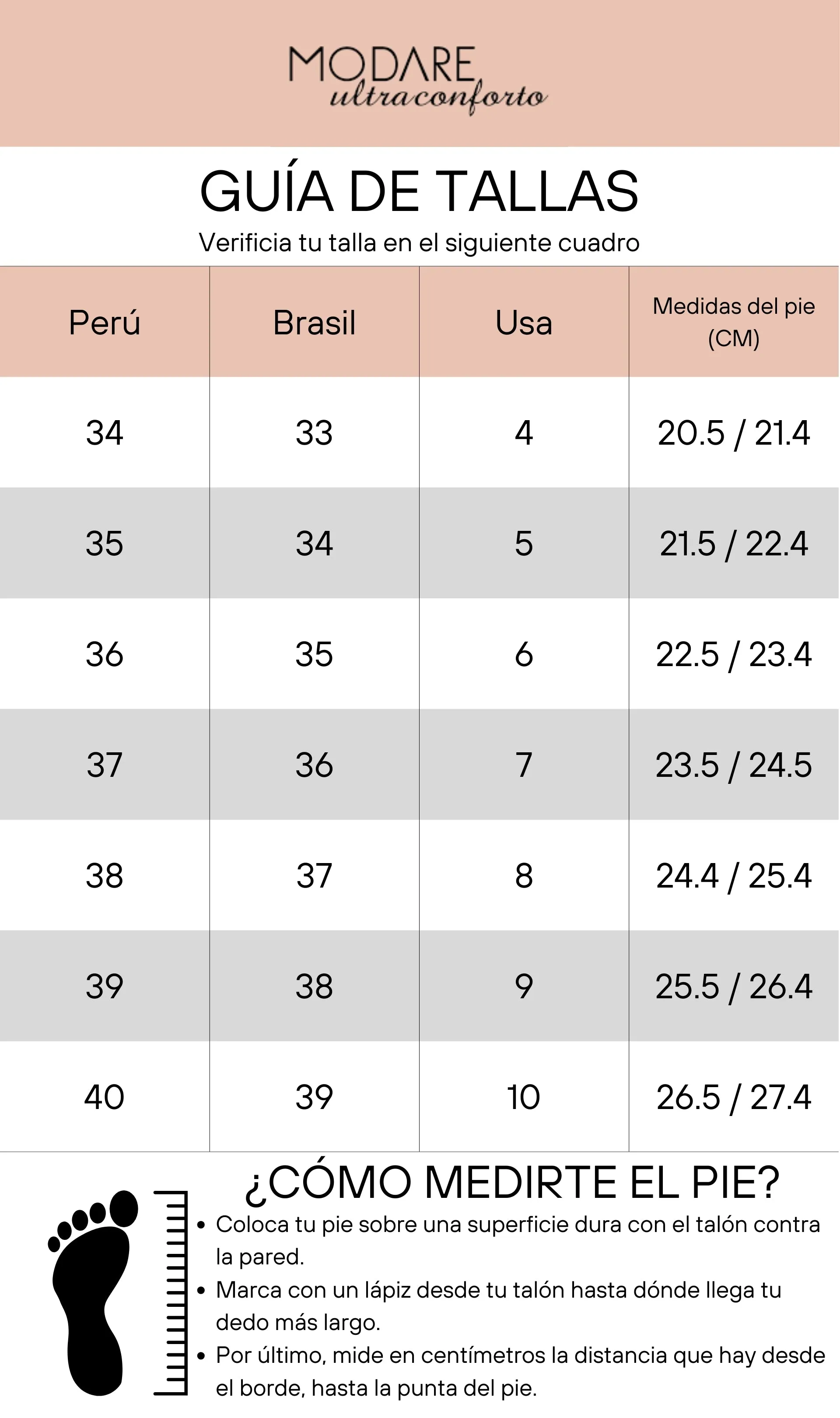Click the 'Verificia tu talla' subtitle
Image resolution: width=840 pixels, height=1418 pixels.
[x=420, y=243]
